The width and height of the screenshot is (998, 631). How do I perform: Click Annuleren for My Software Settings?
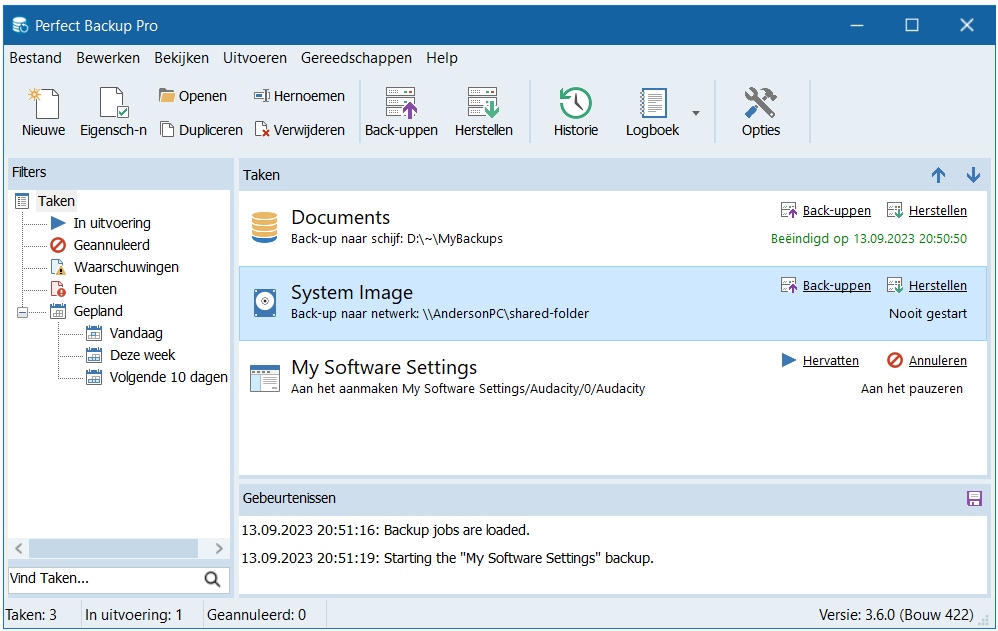937,360
